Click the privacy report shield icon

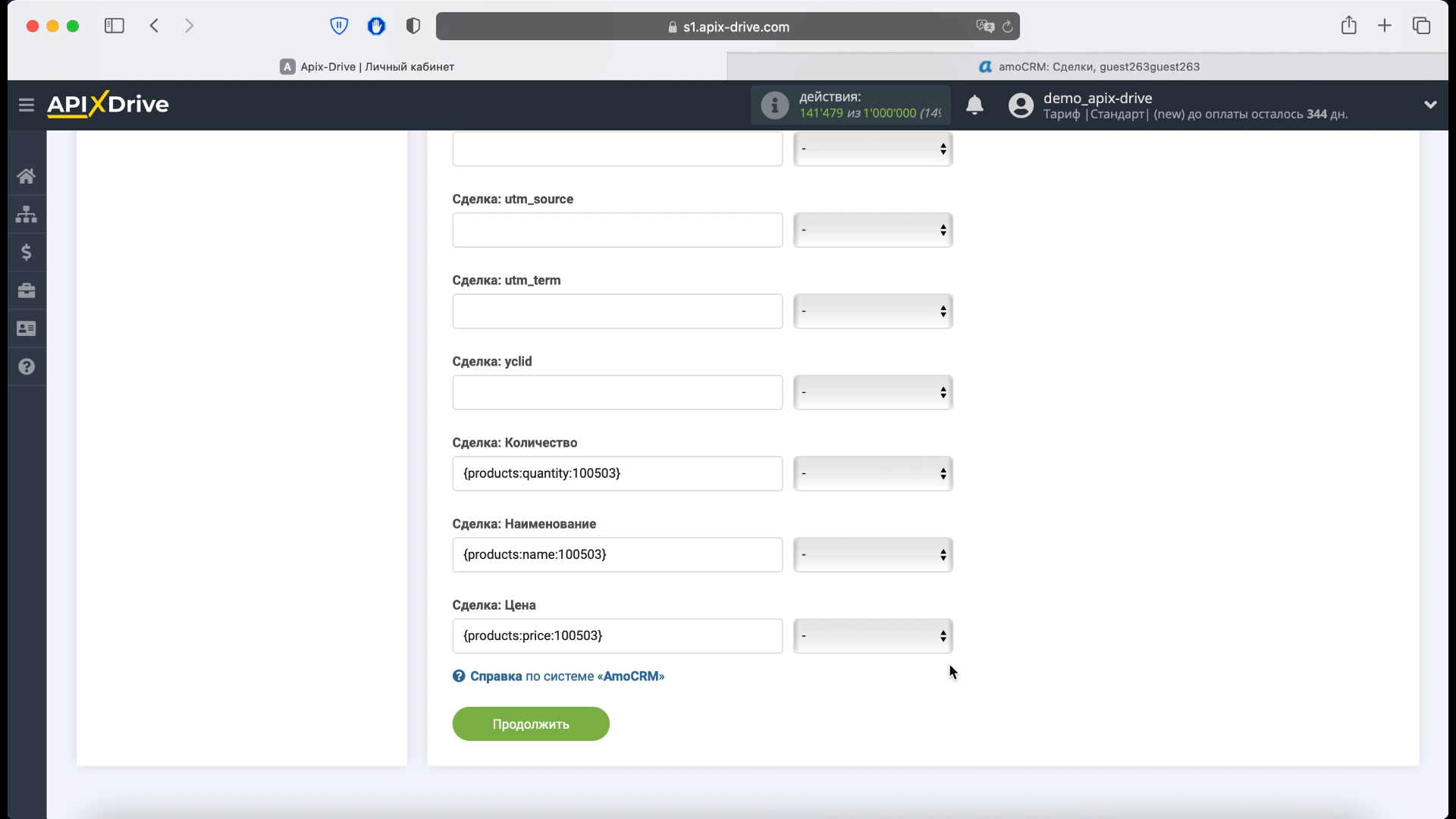pyautogui.click(x=413, y=26)
